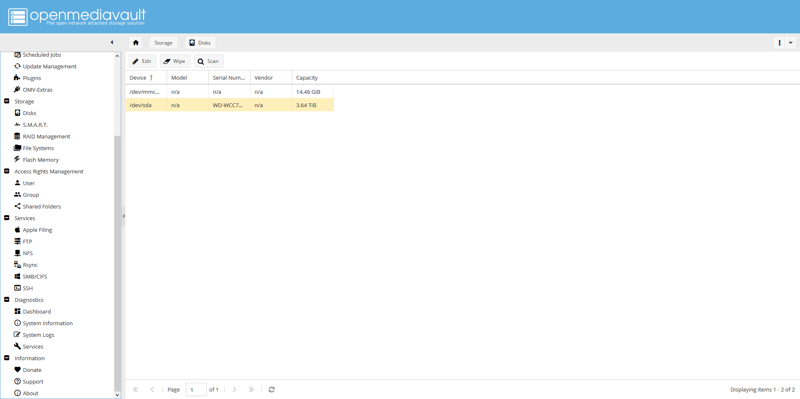Screen dimensions: 800x399
Task: Select the /dev/mmc device row
Action: coord(230,92)
